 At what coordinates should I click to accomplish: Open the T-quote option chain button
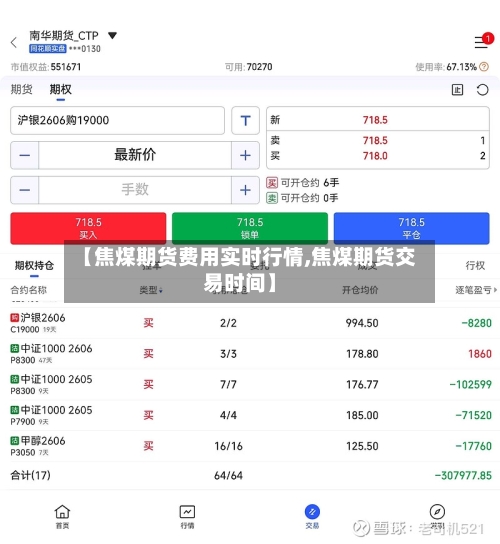pos(245,120)
